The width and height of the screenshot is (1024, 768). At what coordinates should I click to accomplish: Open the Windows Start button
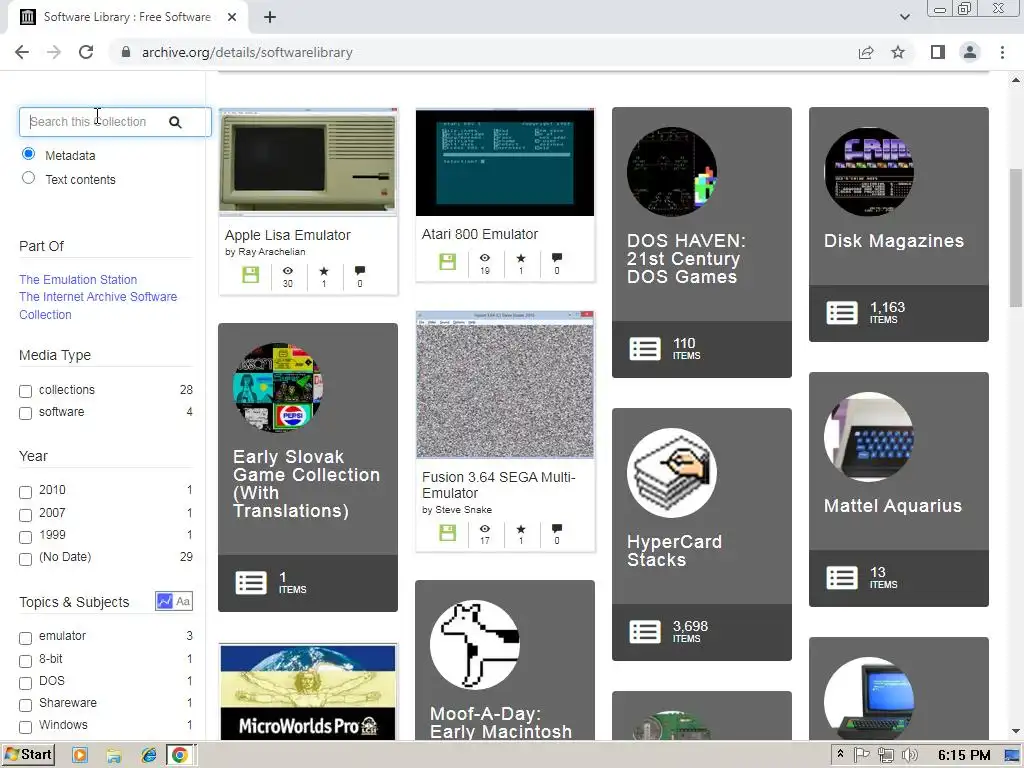pos(28,755)
